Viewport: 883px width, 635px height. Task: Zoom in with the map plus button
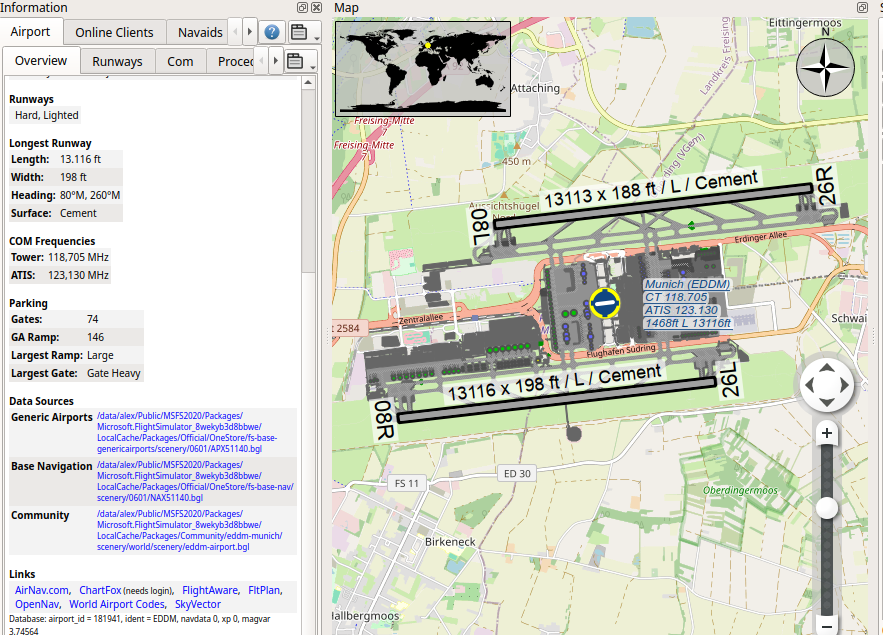pos(827,433)
